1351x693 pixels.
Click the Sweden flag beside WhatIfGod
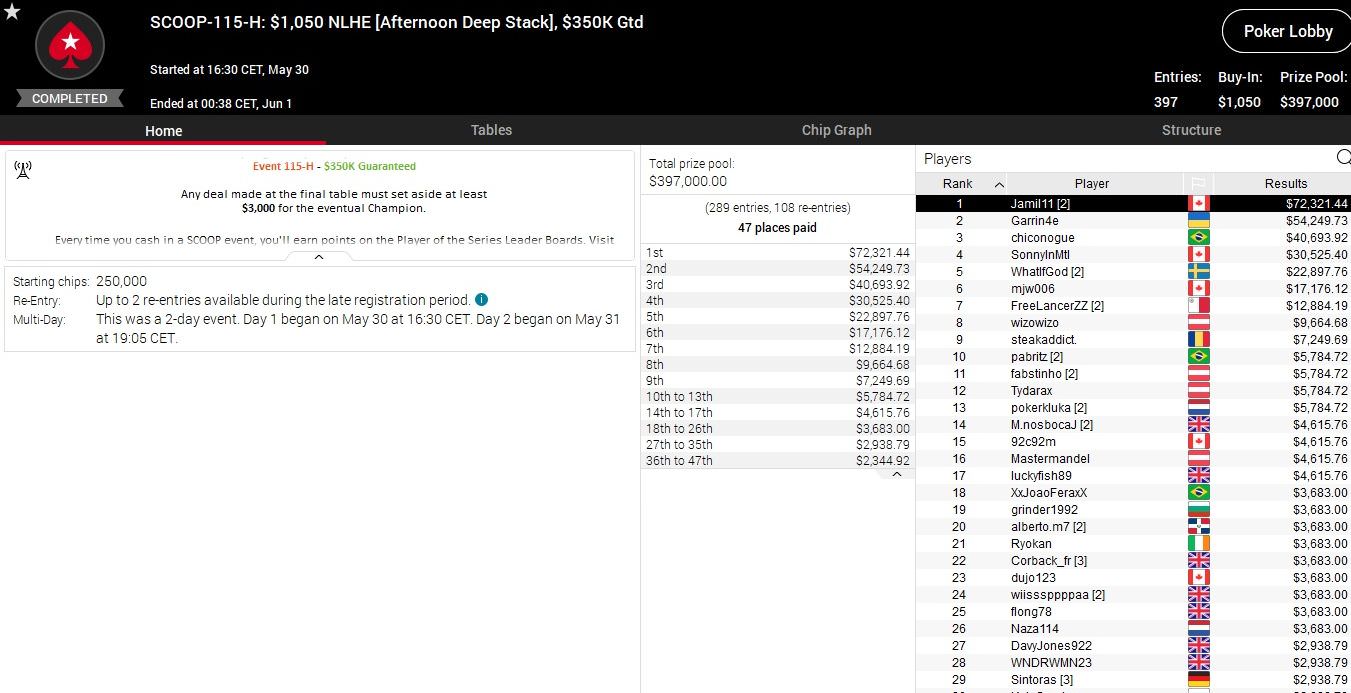1197,272
